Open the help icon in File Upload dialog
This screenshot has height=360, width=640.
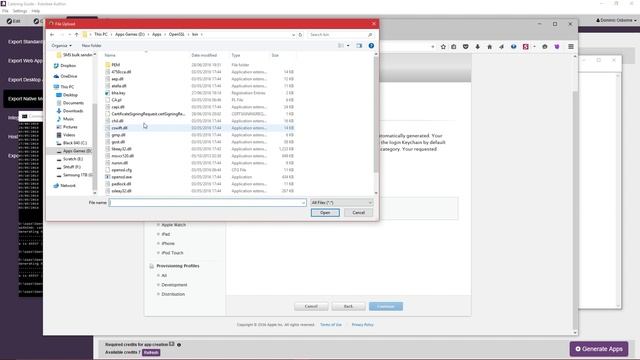pyautogui.click(x=371, y=46)
